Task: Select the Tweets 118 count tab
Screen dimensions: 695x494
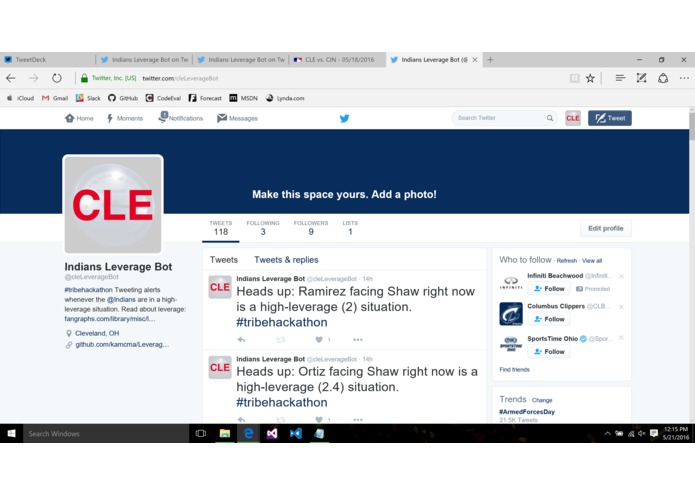Action: (221, 228)
